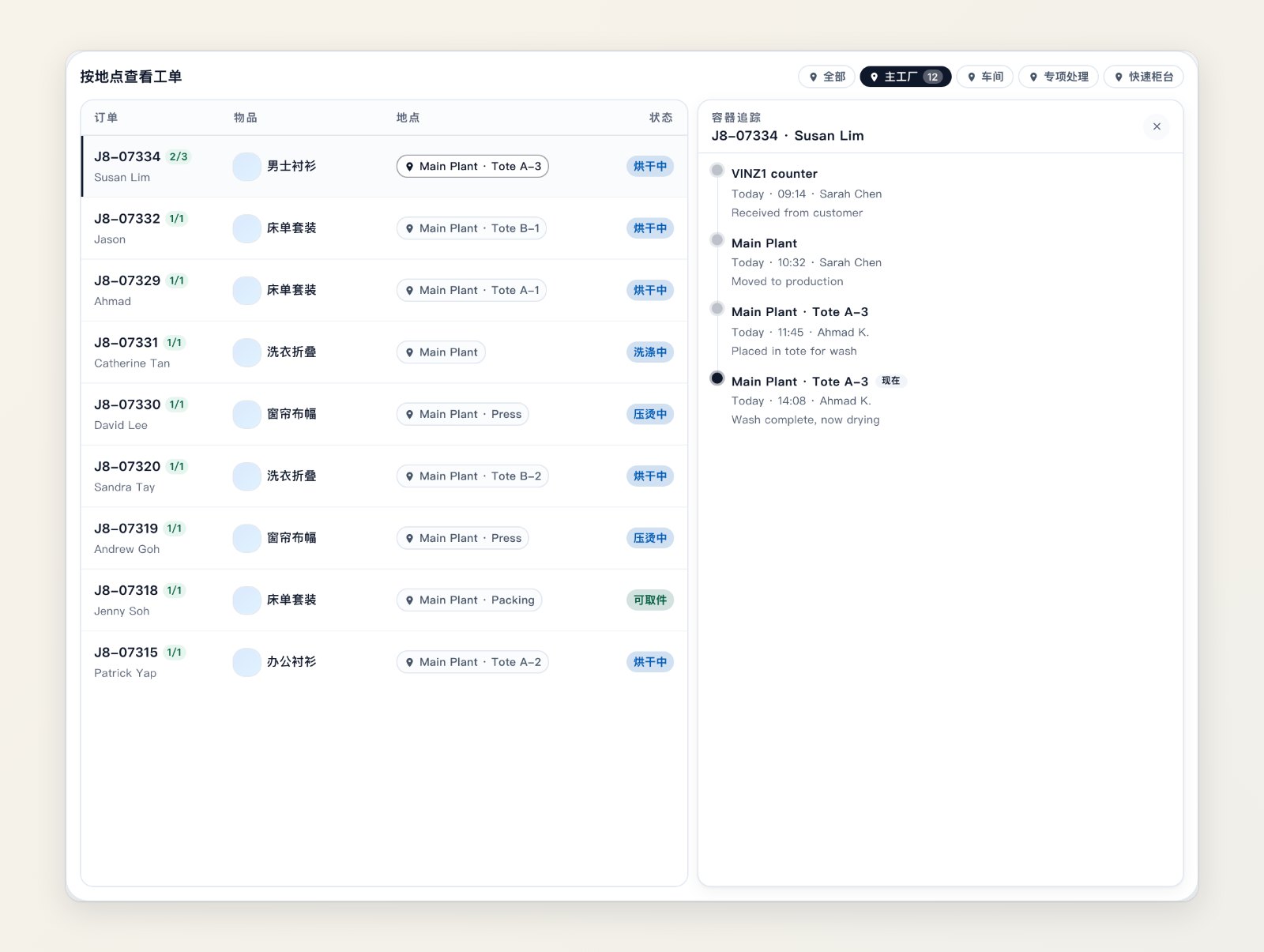Viewport: 1264px width, 952px height.
Task: Switch to the 车间 filter
Action: coord(985,77)
